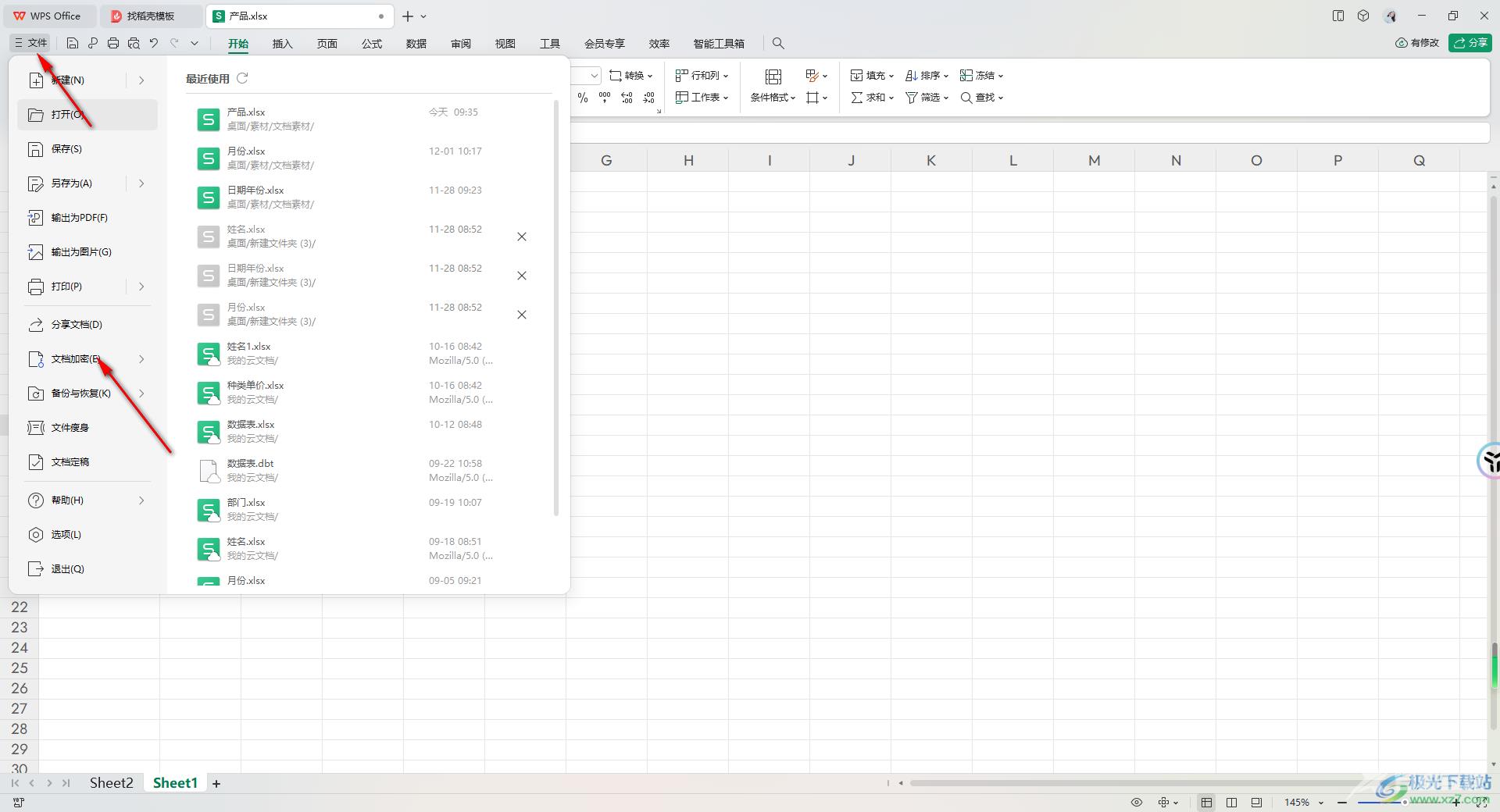Select 选项(L) menu entry
The image size is (1500, 812).
point(87,535)
